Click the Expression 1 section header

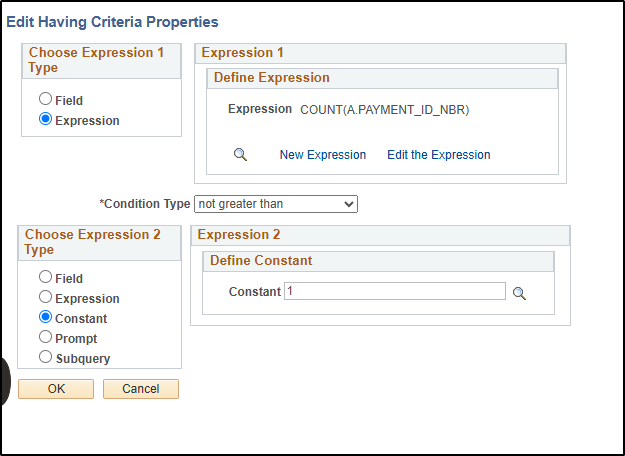click(x=380, y=53)
